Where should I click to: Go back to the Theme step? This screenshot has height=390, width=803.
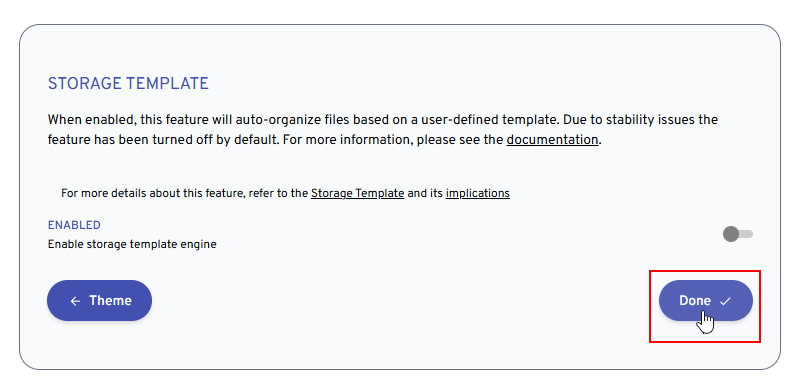(x=99, y=300)
